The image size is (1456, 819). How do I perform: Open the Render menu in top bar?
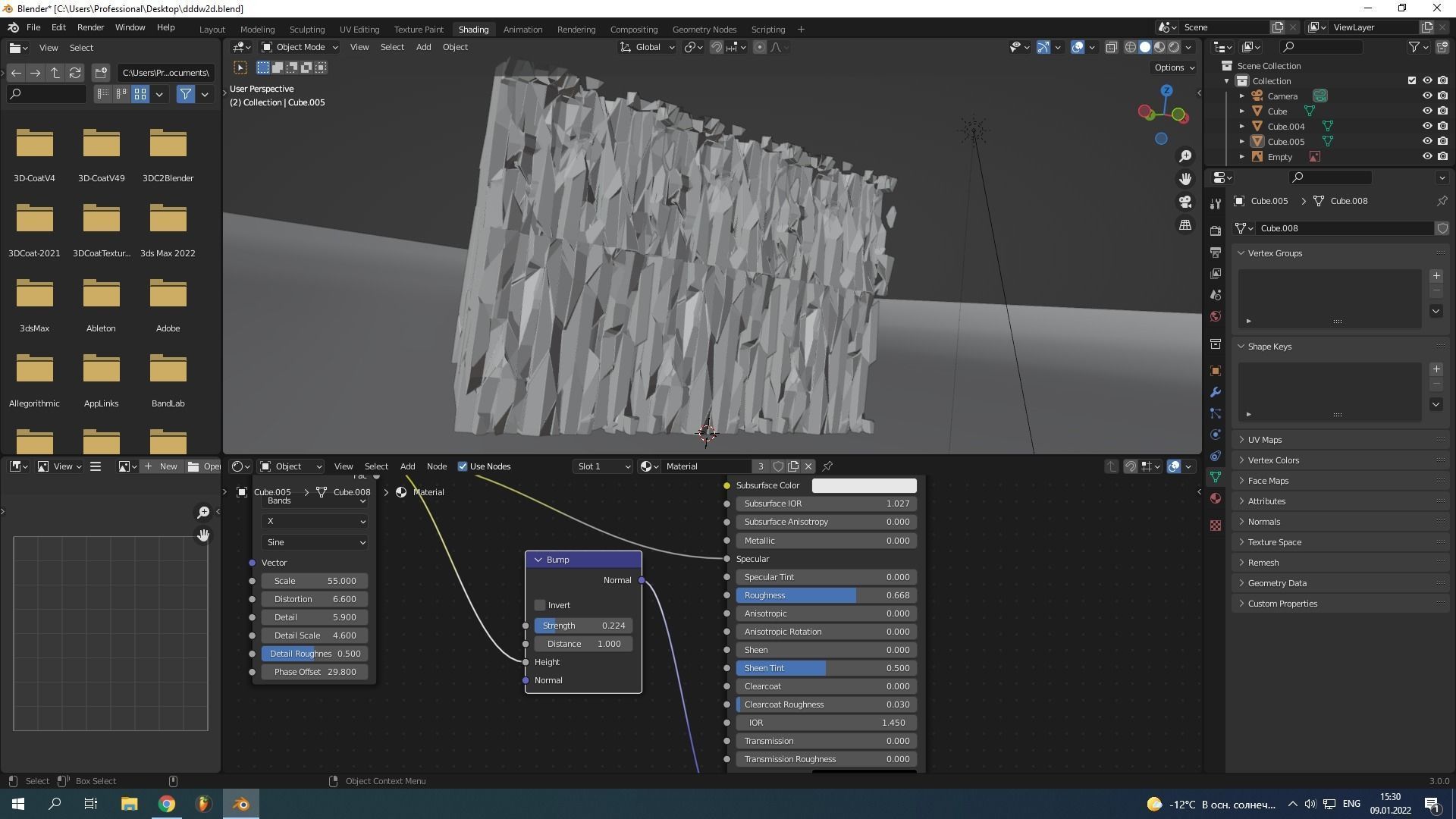pos(90,27)
